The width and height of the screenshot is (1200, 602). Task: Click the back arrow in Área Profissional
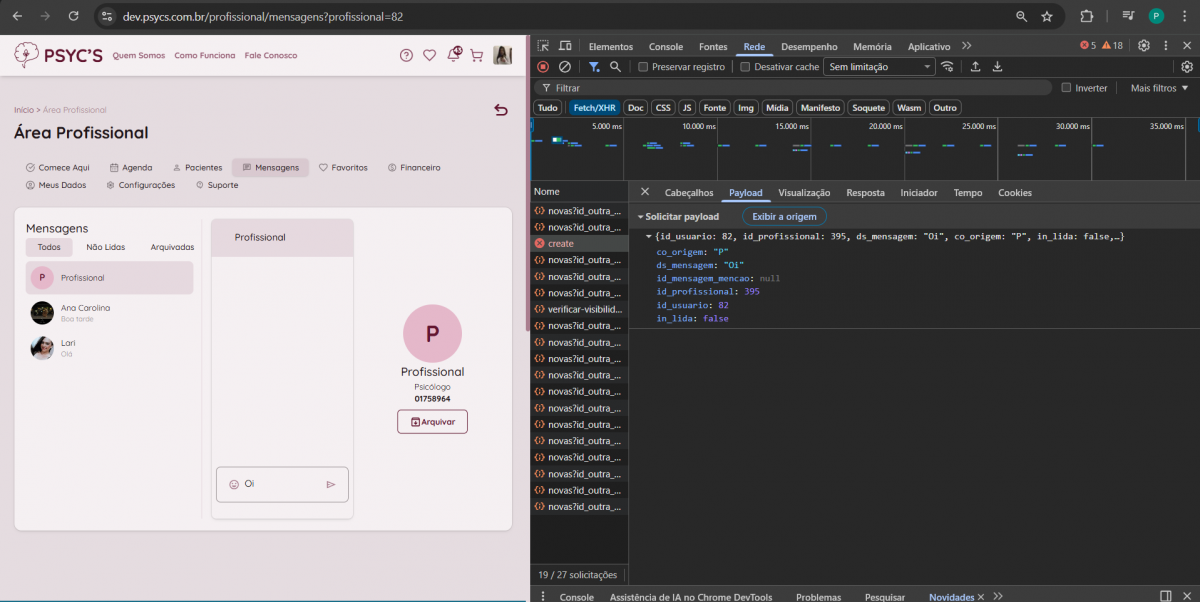pyautogui.click(x=501, y=110)
